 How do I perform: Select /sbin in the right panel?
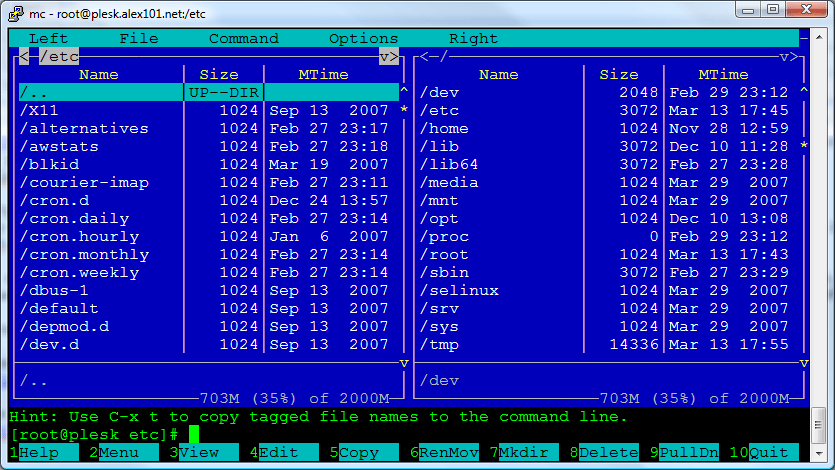(x=609, y=273)
